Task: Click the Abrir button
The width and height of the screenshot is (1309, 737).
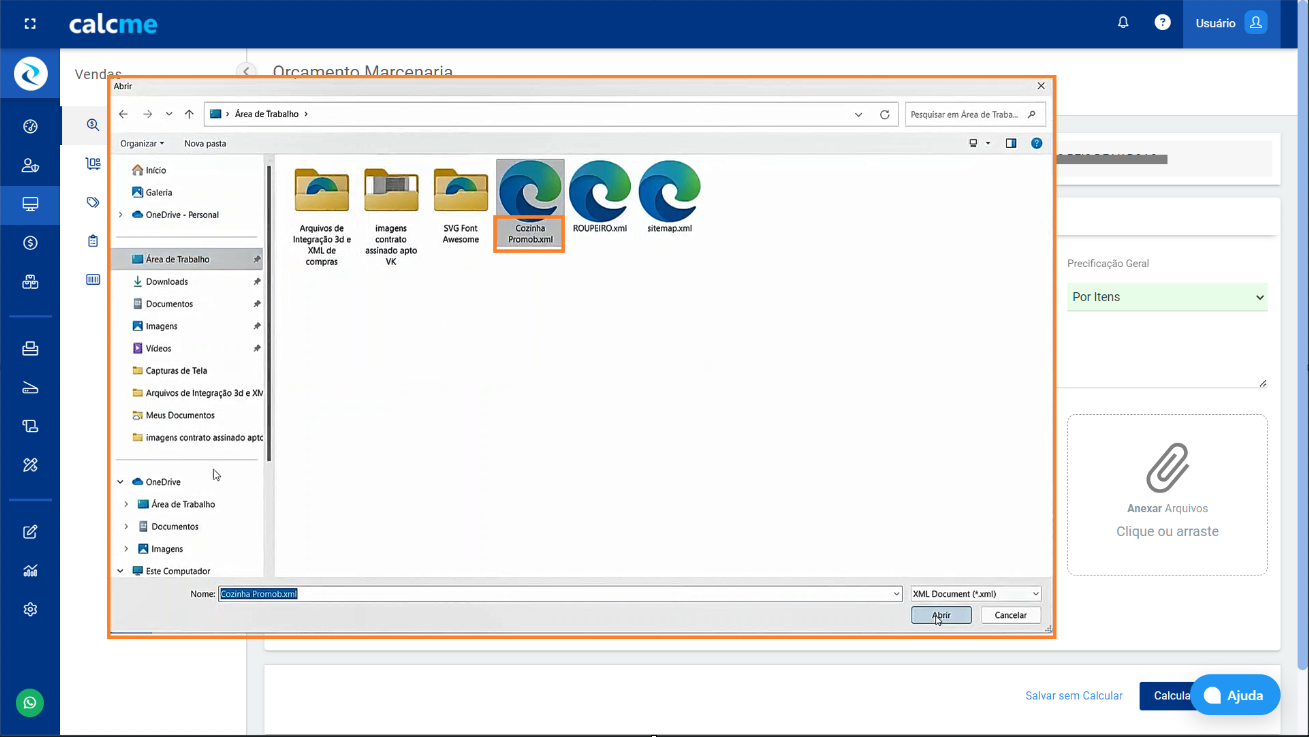Action: pyautogui.click(x=941, y=615)
